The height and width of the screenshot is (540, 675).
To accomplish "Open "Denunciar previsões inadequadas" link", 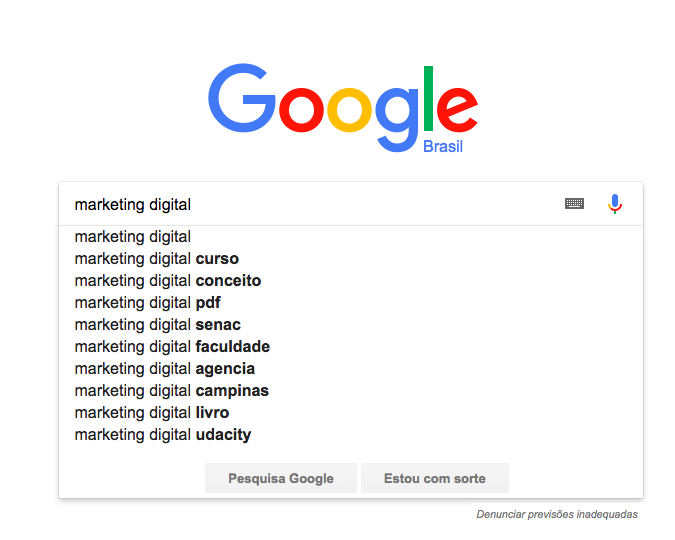I will pyautogui.click(x=557, y=515).
